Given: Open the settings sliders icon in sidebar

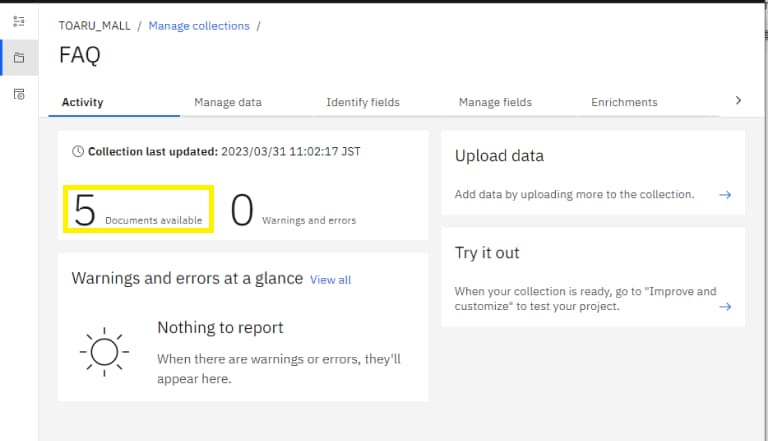Looking at the screenshot, I should click(x=18, y=20).
